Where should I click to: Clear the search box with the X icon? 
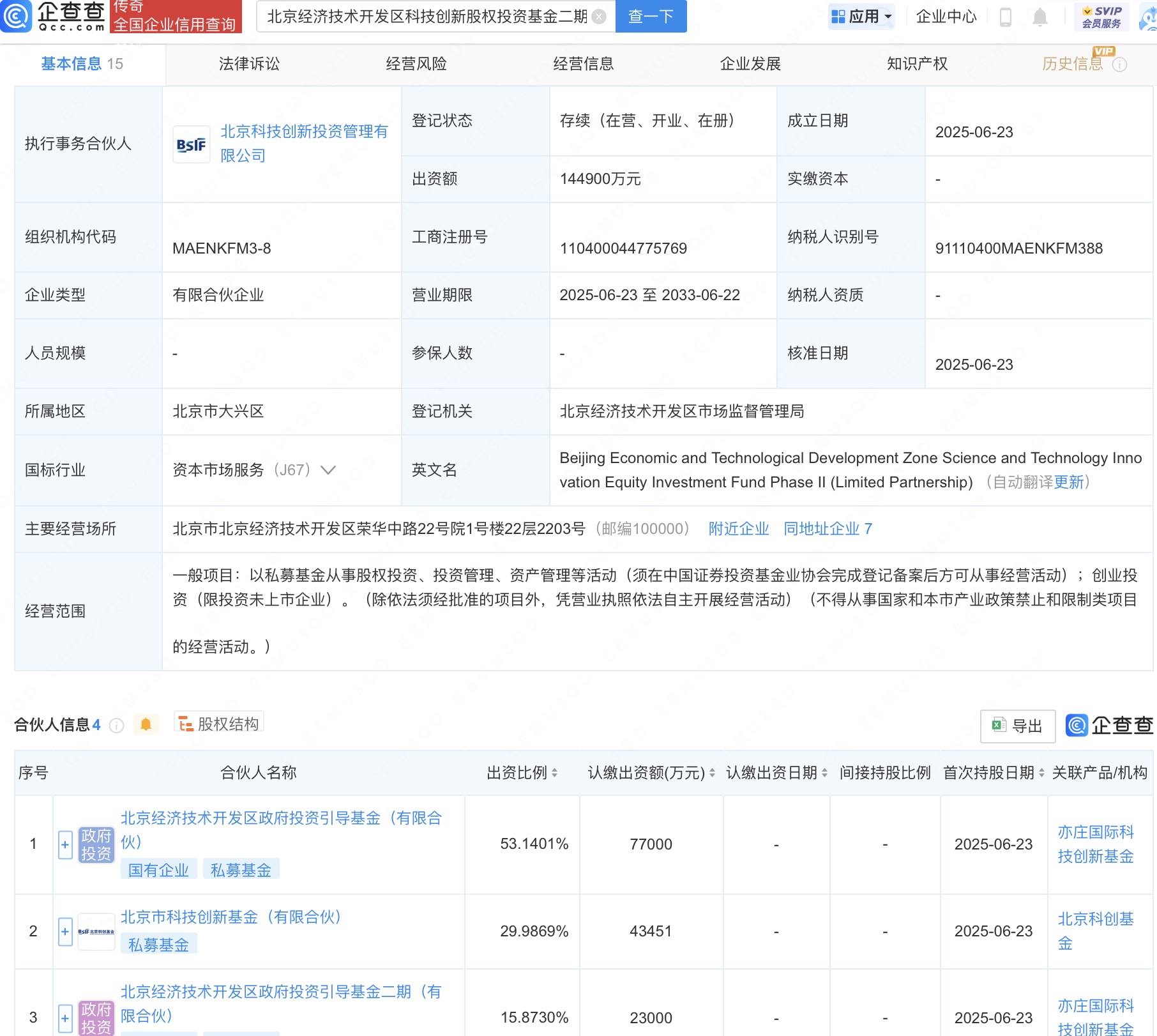click(x=599, y=17)
